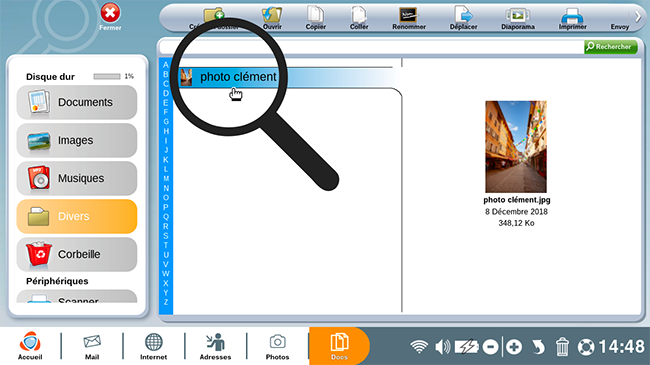This screenshot has width=650, height=365.
Task: Click the volume speaker icon
Action: pos(443,347)
